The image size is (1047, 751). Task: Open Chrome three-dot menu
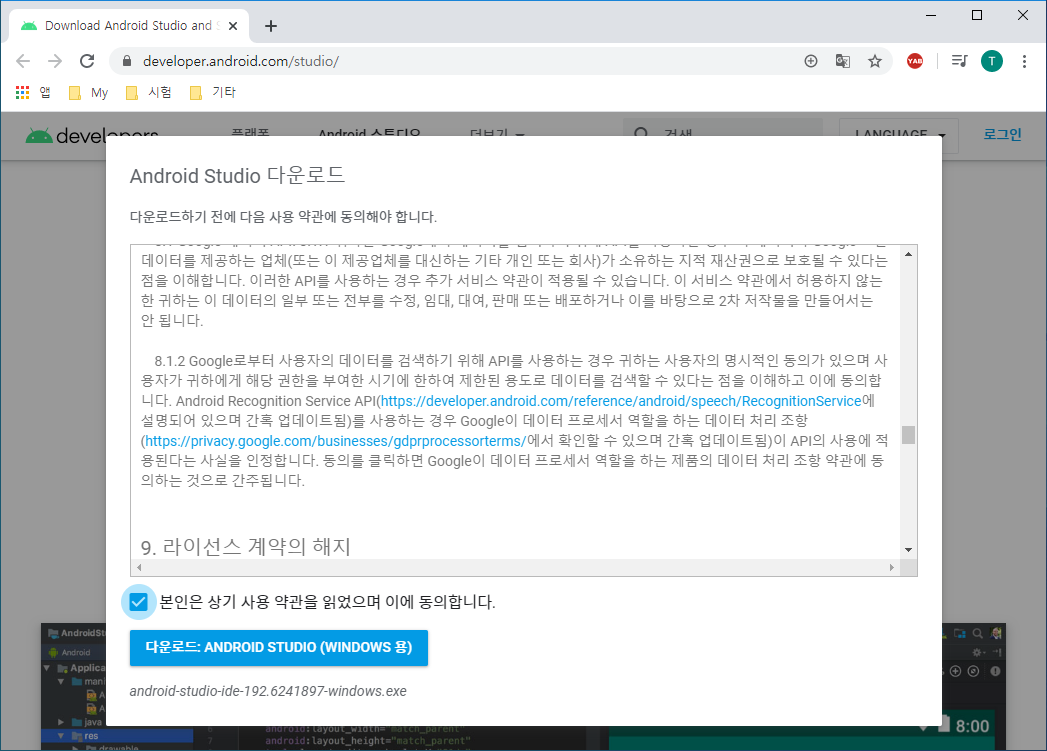click(x=1024, y=61)
